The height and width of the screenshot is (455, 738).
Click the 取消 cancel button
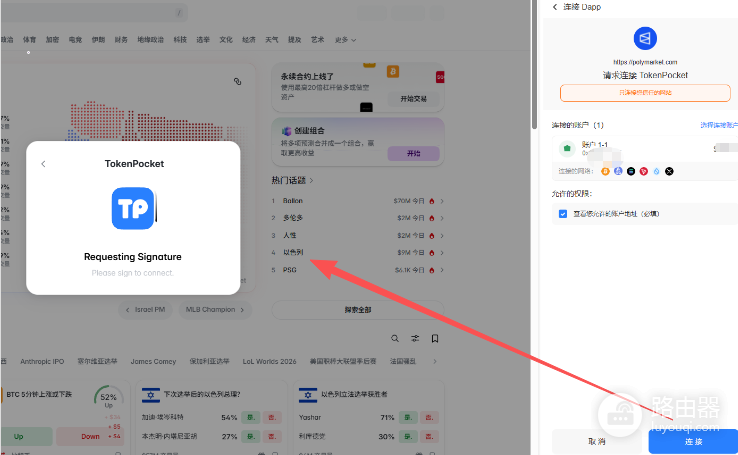pos(597,441)
